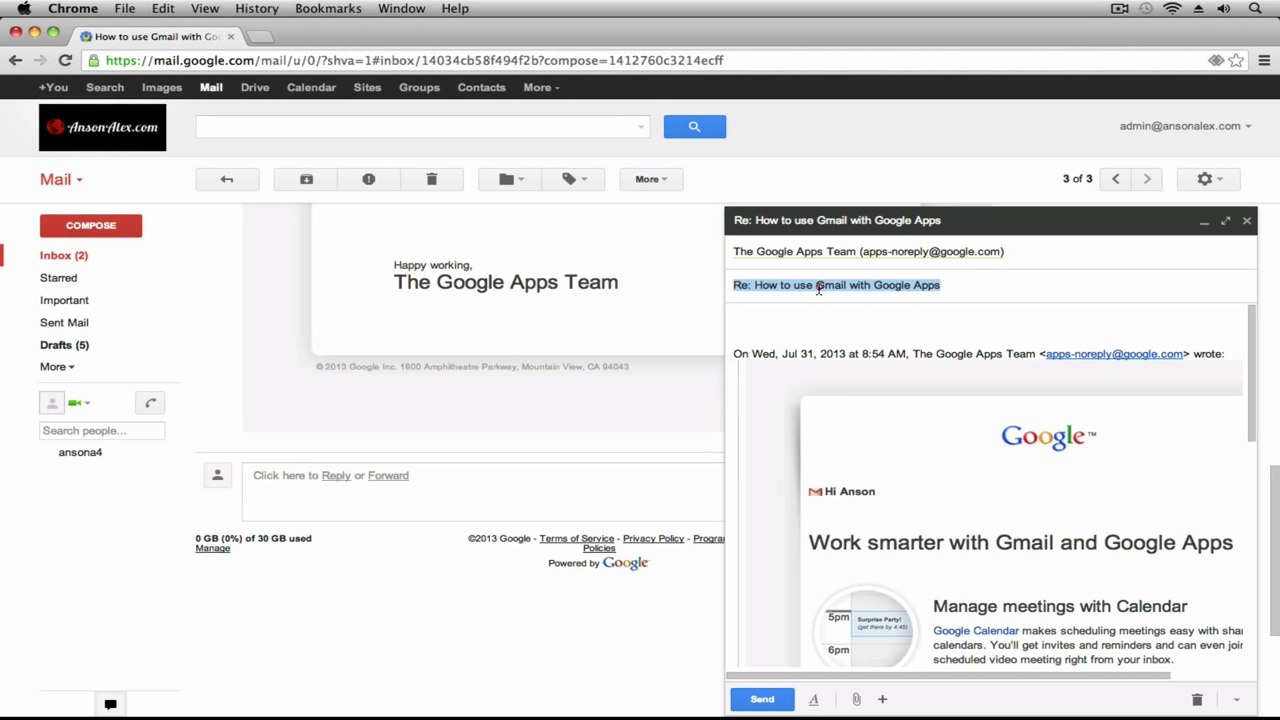Open the Important folder
Screen dimensions: 1280x720
(x=64, y=300)
